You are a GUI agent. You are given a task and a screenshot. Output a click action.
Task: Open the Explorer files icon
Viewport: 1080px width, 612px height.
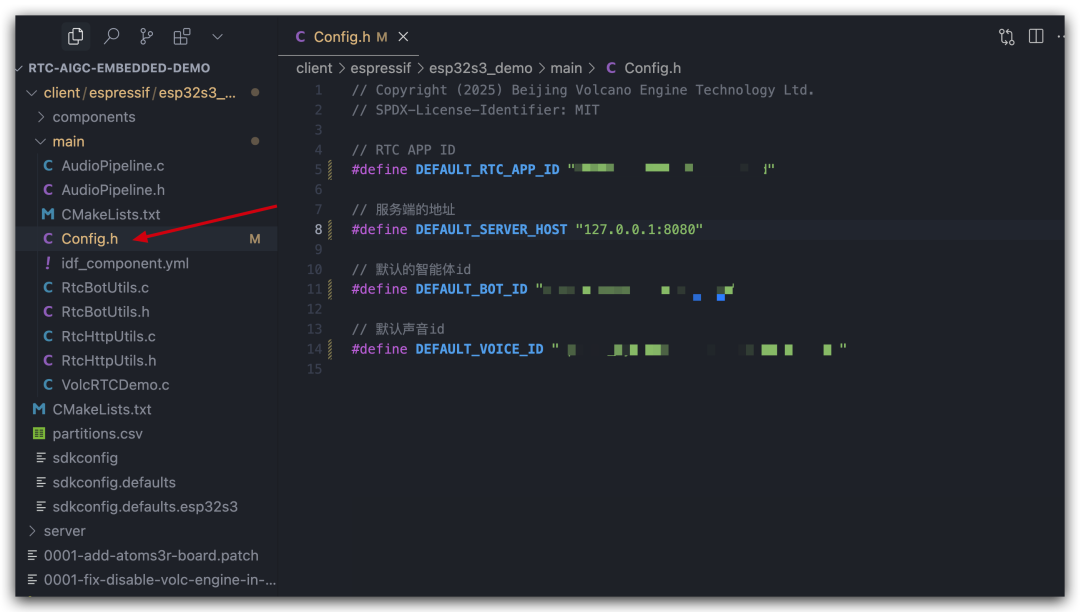[x=76, y=36]
